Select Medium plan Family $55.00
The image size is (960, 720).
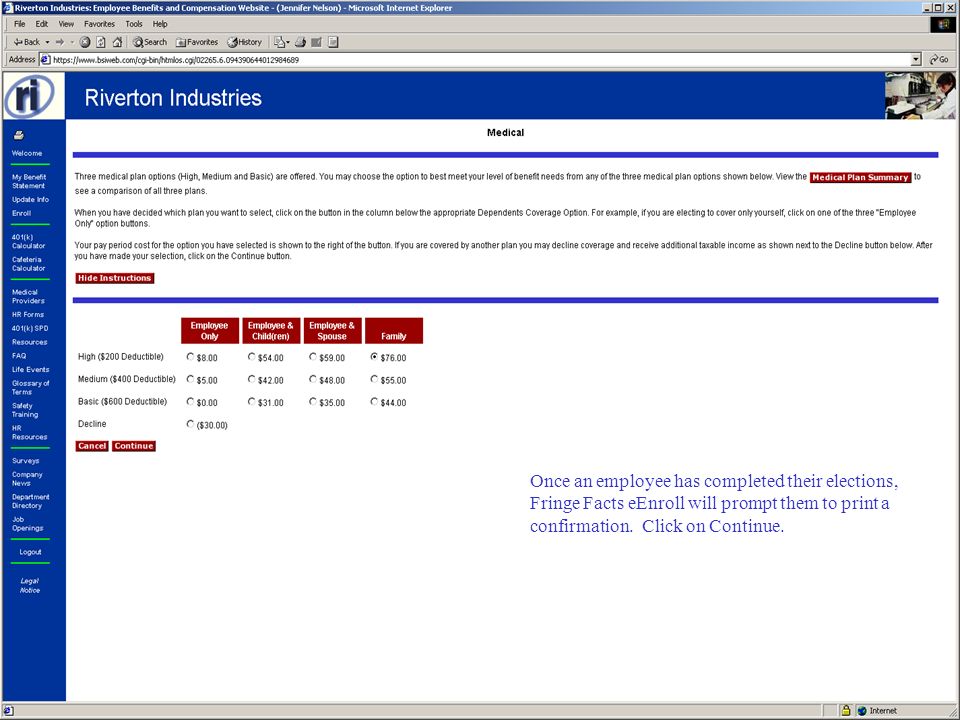pos(374,380)
